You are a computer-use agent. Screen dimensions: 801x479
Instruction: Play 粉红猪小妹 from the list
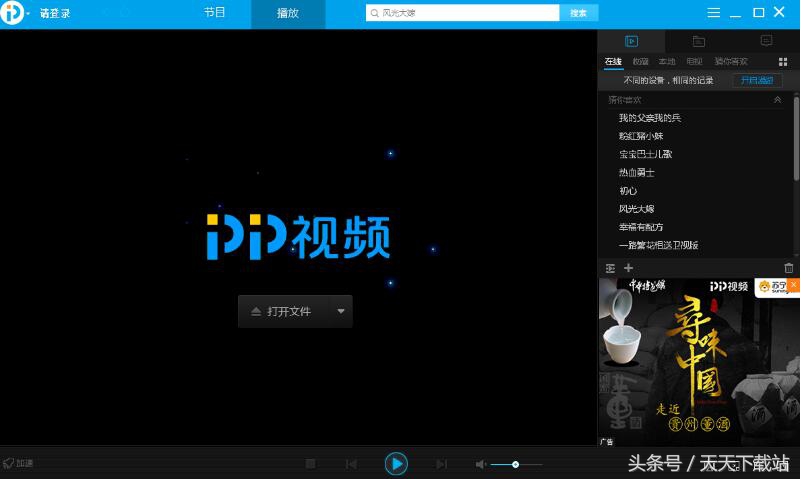tap(641, 136)
